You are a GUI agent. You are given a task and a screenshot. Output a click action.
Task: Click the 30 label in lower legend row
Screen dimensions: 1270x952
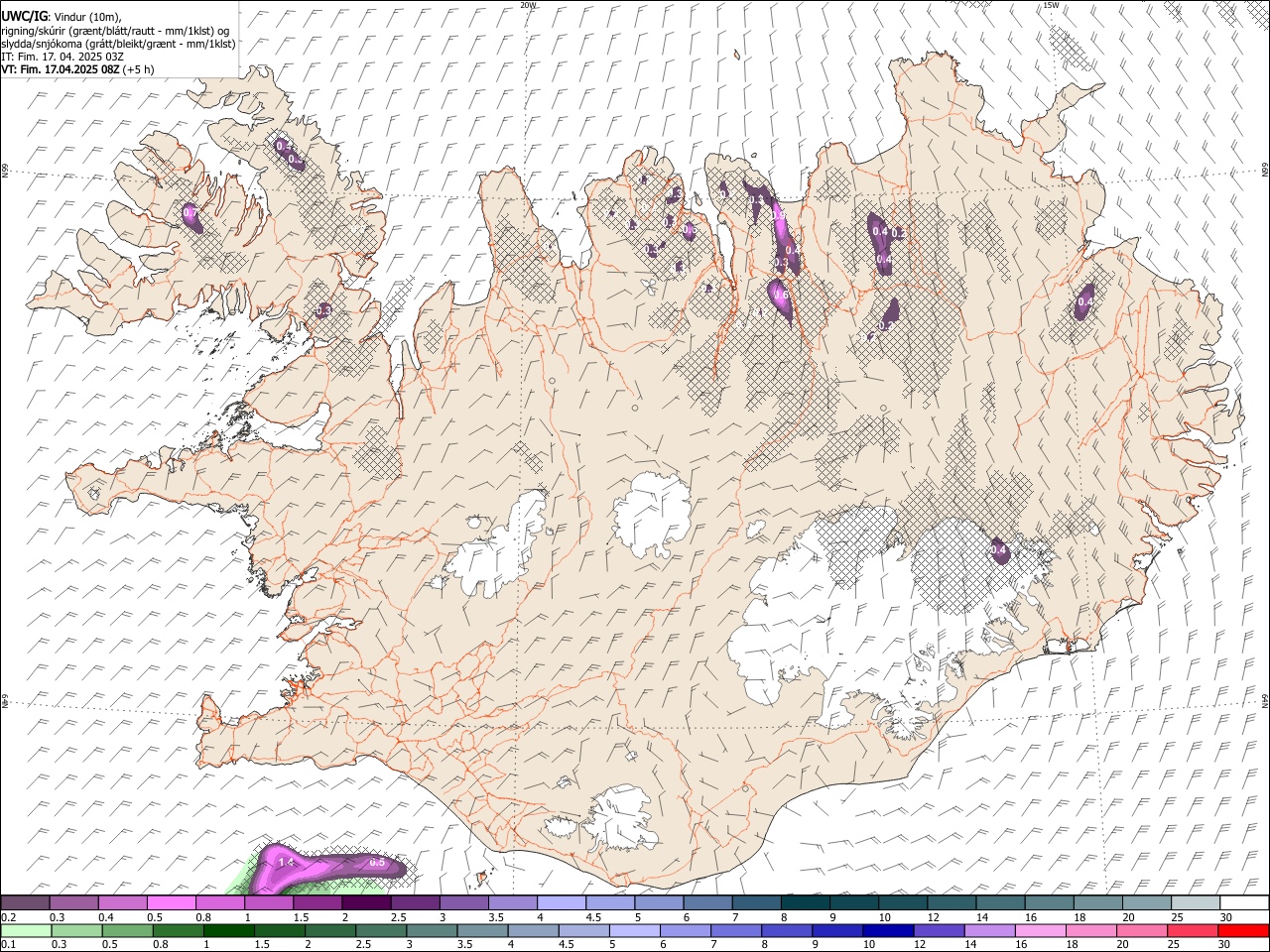[x=1225, y=945]
